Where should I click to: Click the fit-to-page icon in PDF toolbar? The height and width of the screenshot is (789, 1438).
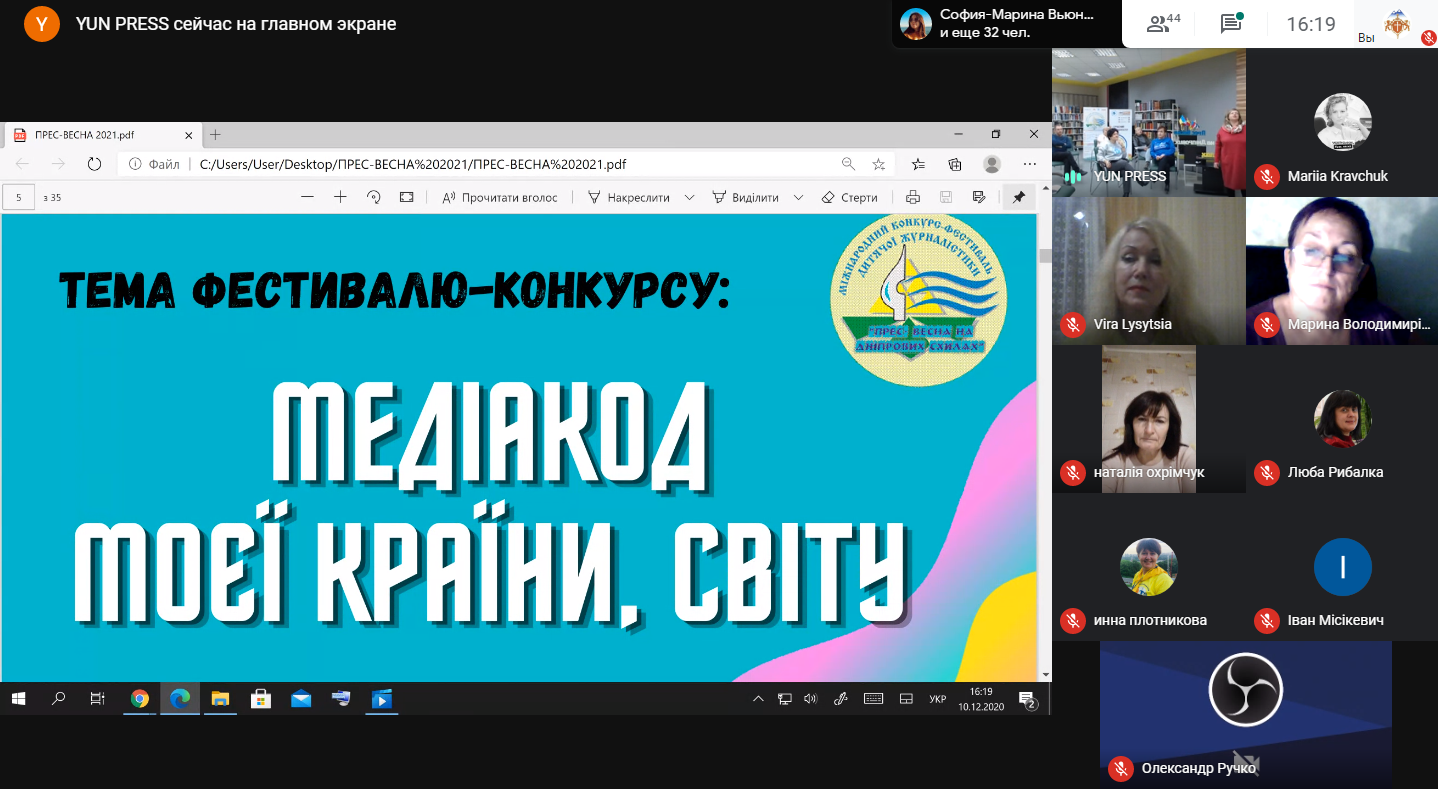pyautogui.click(x=406, y=197)
